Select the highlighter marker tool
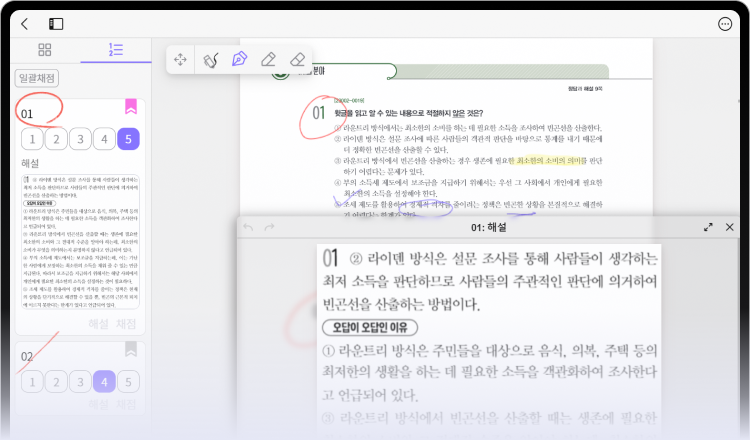This screenshot has width=750, height=440. coord(268,60)
